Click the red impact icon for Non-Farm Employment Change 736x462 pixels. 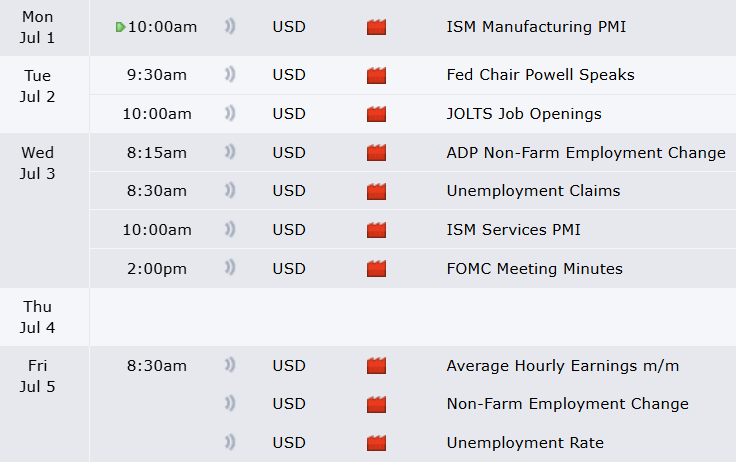pyautogui.click(x=376, y=404)
